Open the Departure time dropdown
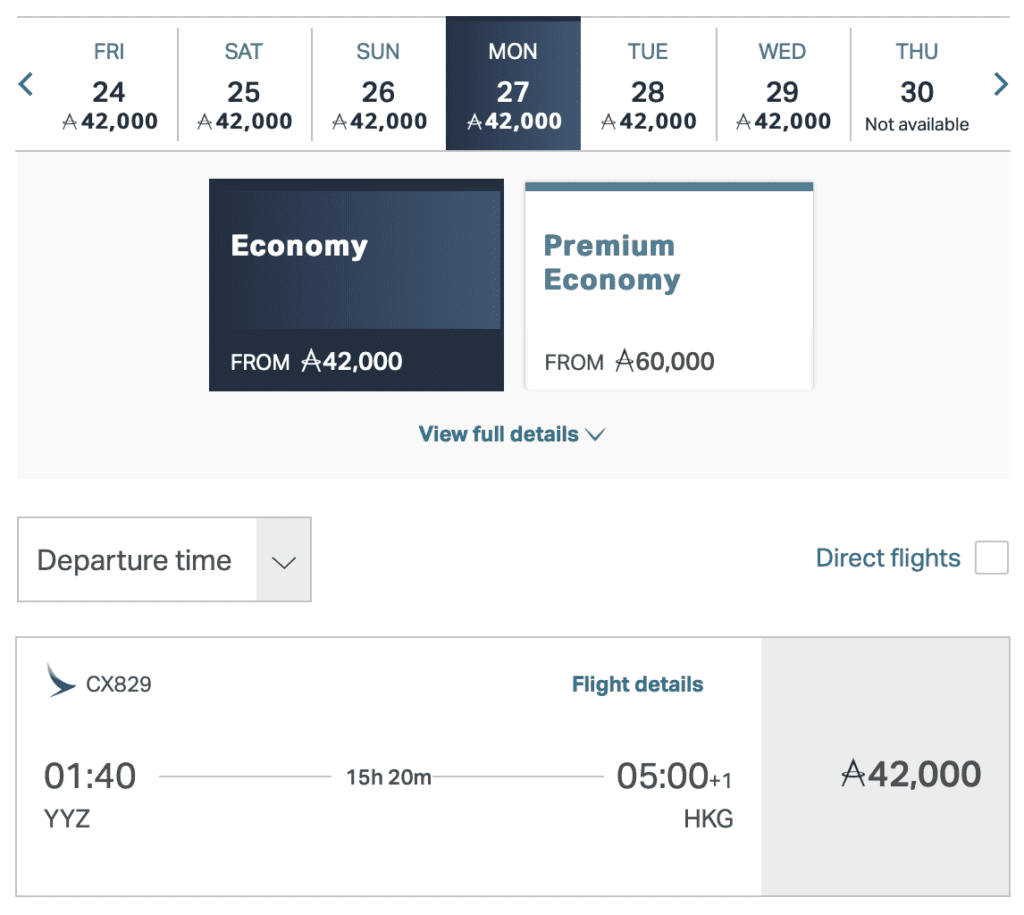Viewport: 1024px width, 915px height. pyautogui.click(x=164, y=560)
